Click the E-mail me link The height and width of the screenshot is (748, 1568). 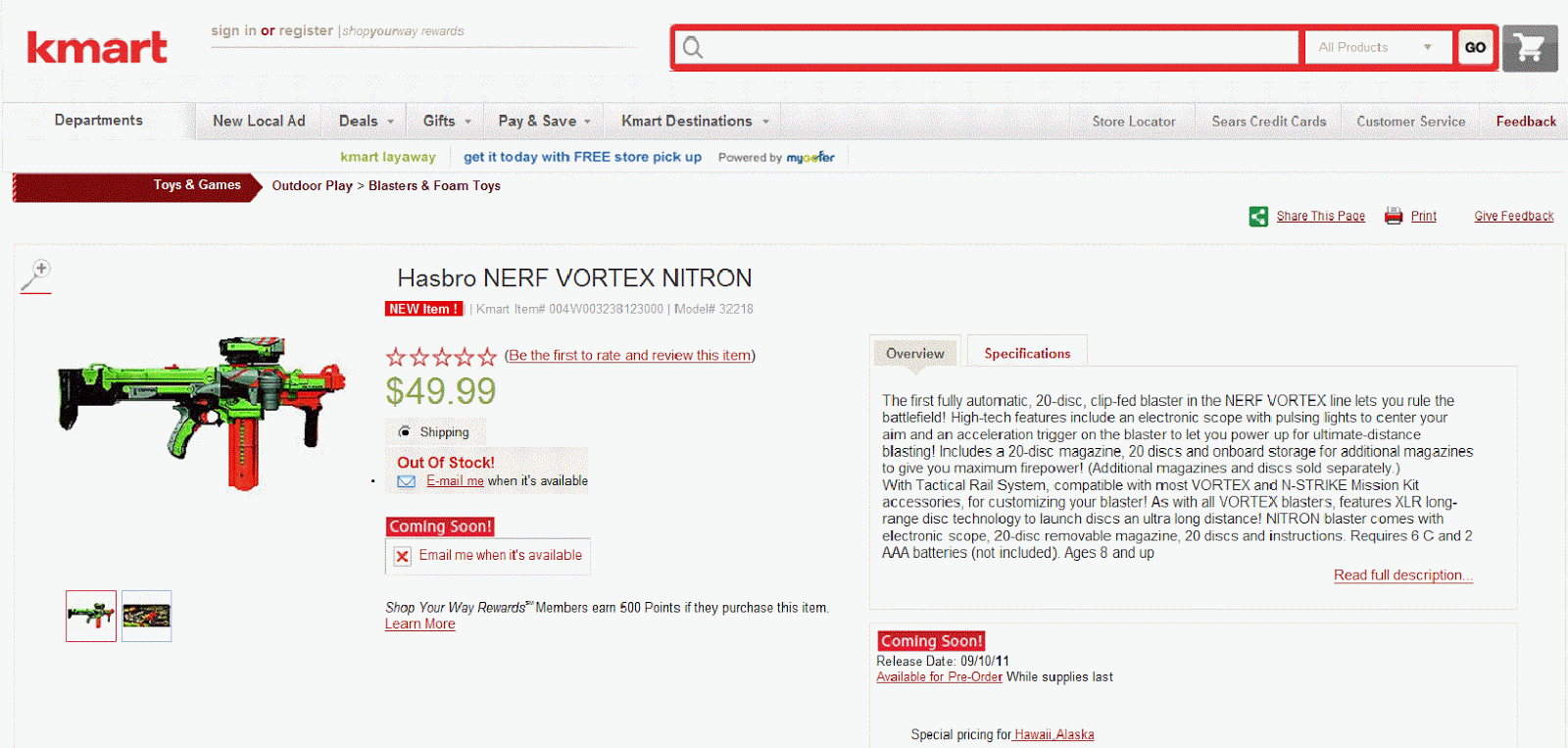click(x=455, y=481)
